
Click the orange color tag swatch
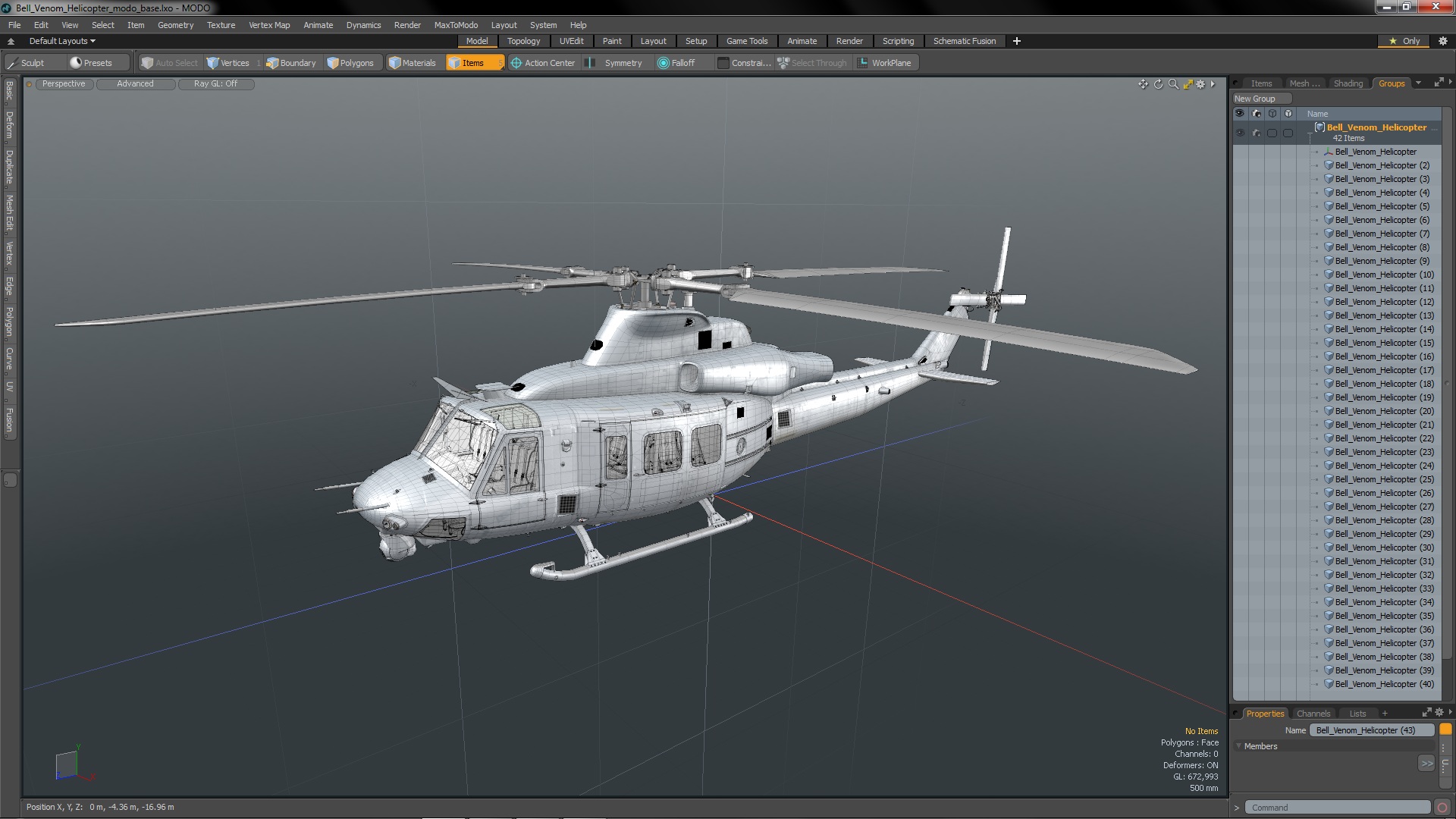tap(1445, 730)
